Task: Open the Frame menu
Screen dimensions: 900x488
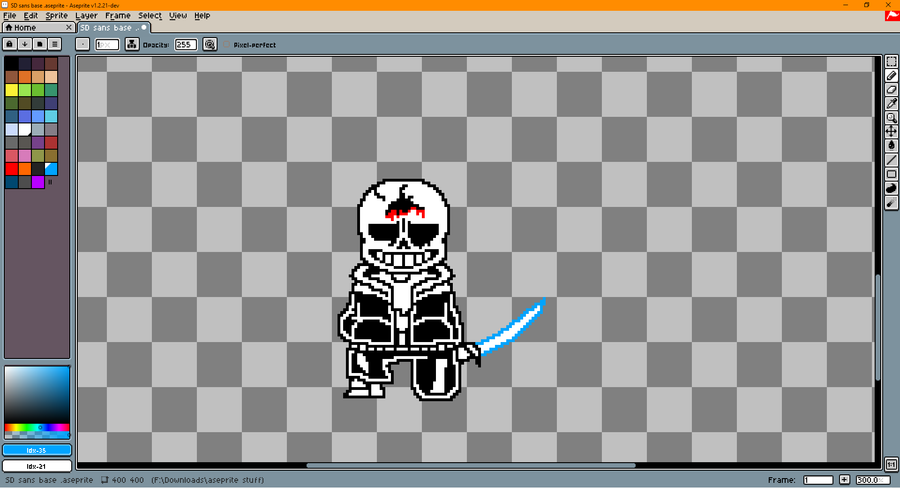Action: click(x=118, y=16)
